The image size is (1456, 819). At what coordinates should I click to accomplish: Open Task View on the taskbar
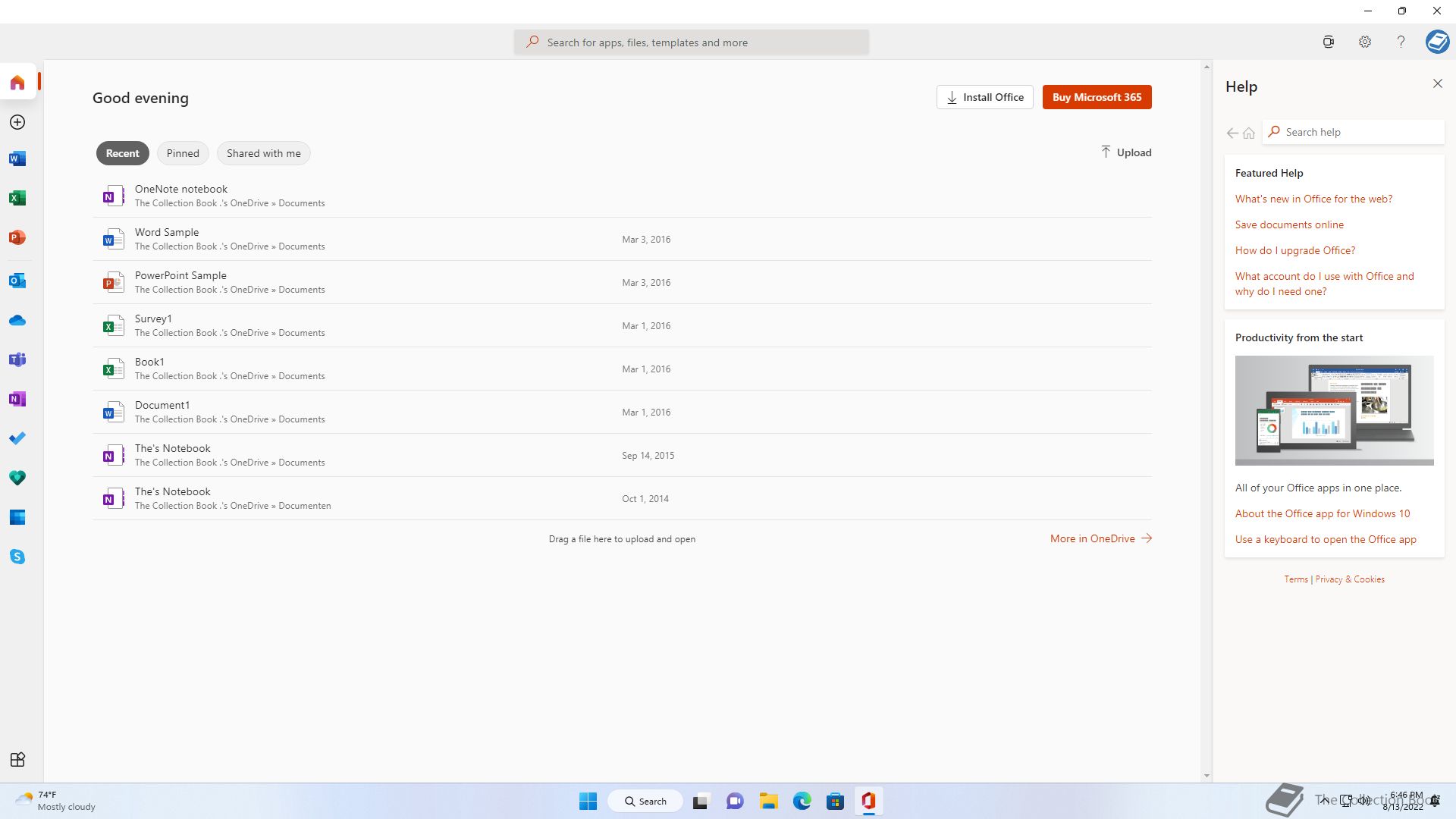pos(701,801)
